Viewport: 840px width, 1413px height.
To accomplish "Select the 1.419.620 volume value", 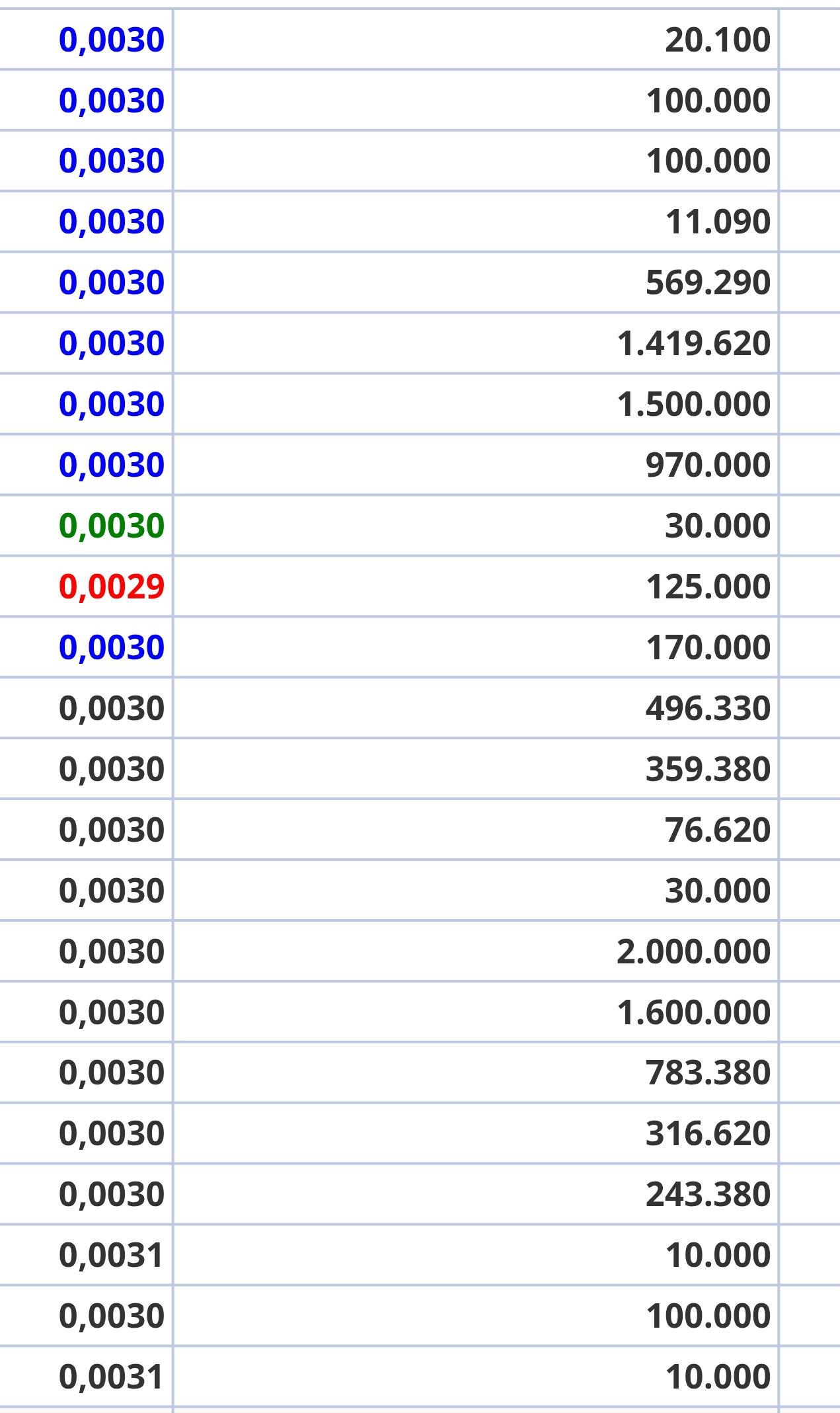I will click(x=693, y=343).
